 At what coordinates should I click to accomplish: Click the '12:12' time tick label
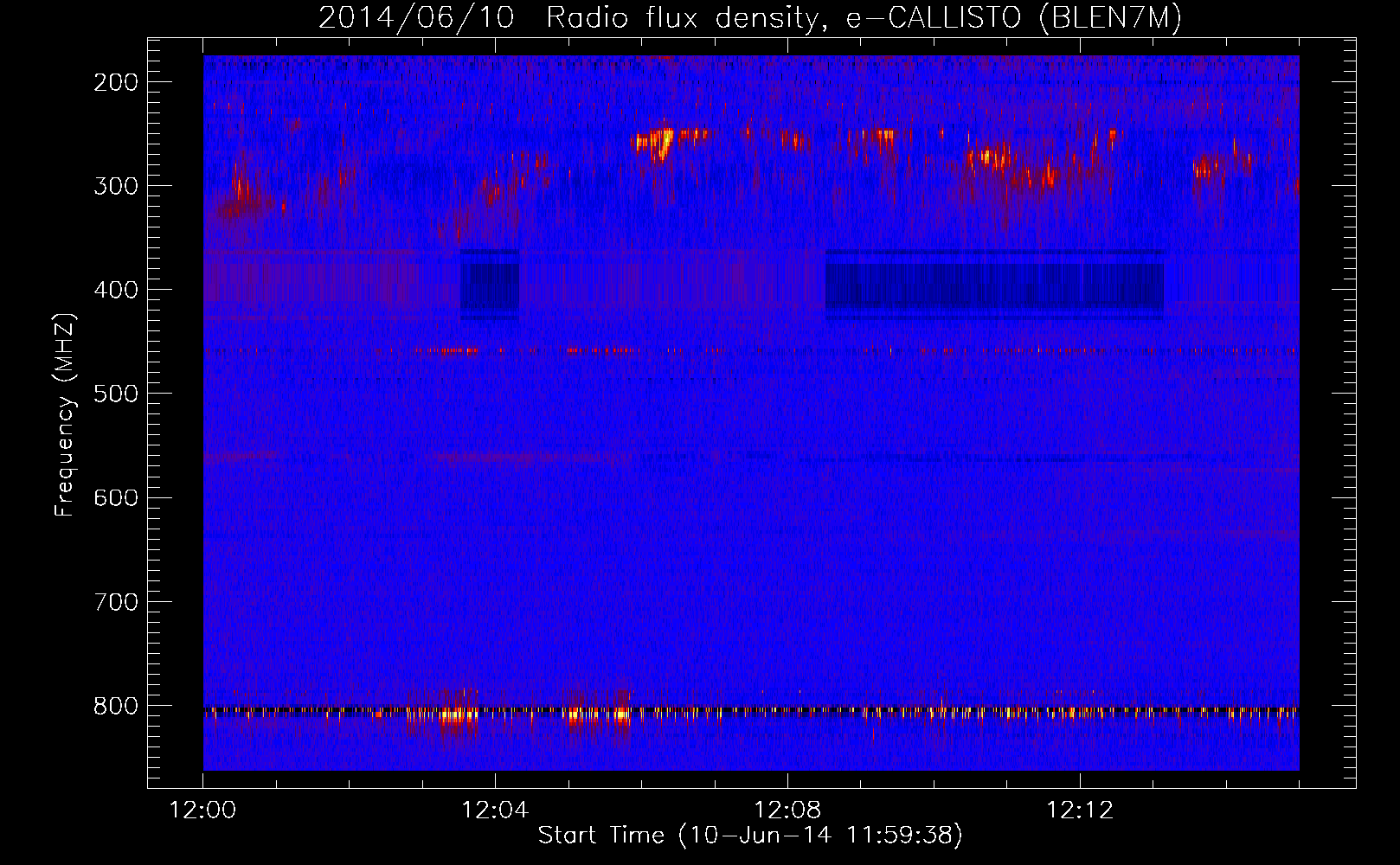(x=1080, y=811)
